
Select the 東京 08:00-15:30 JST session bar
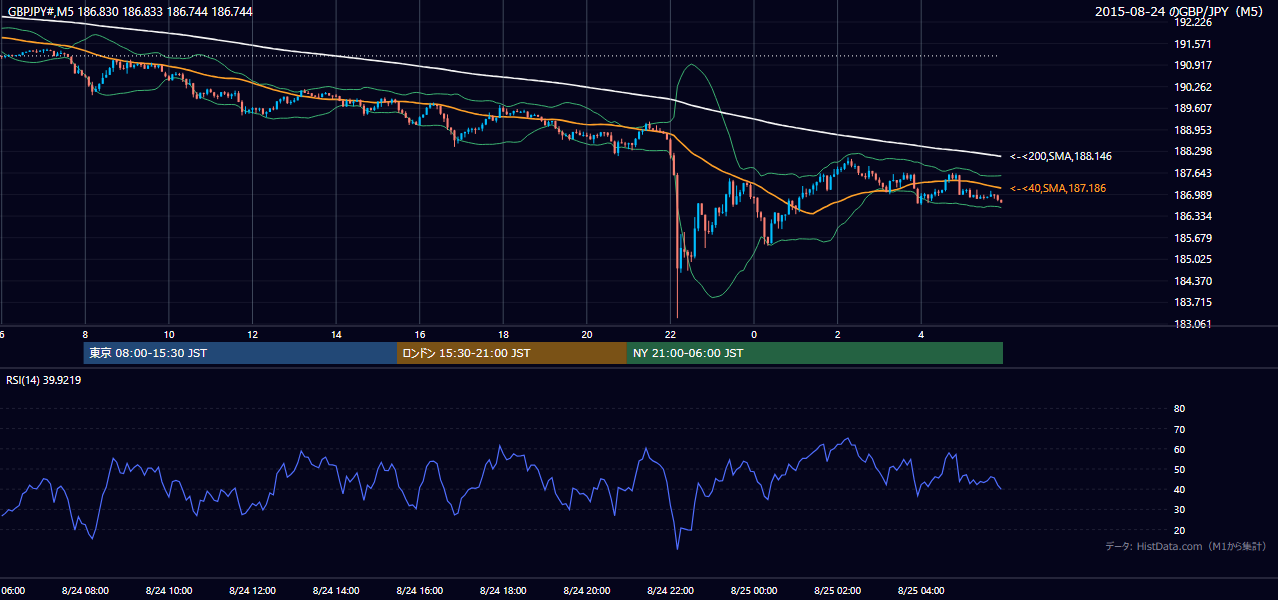241,353
